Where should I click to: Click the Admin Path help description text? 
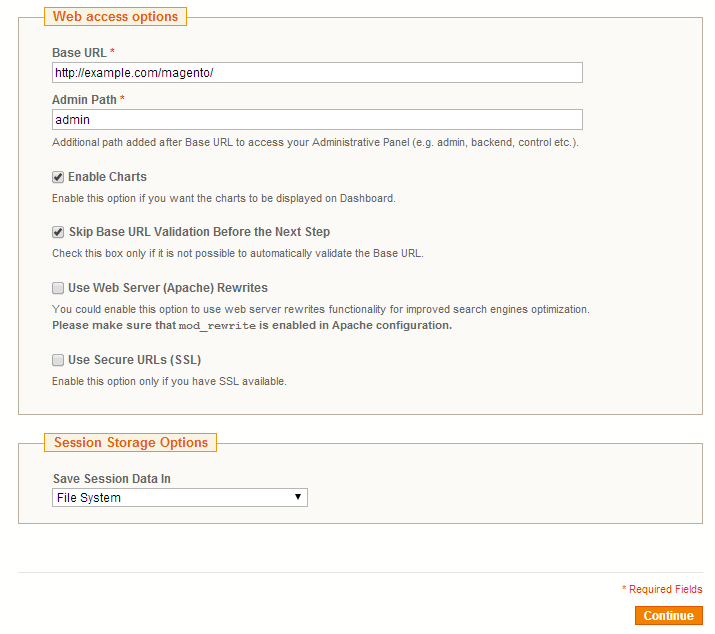click(x=315, y=143)
